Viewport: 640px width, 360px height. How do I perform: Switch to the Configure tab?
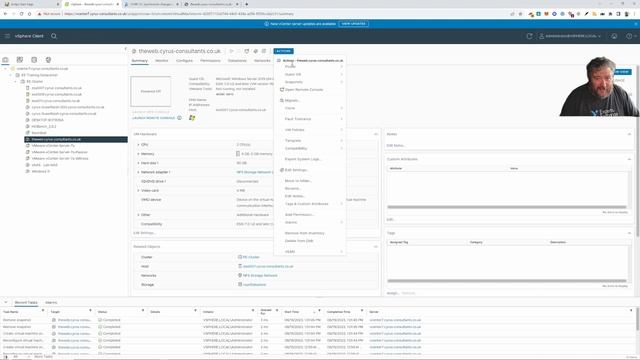pos(184,60)
